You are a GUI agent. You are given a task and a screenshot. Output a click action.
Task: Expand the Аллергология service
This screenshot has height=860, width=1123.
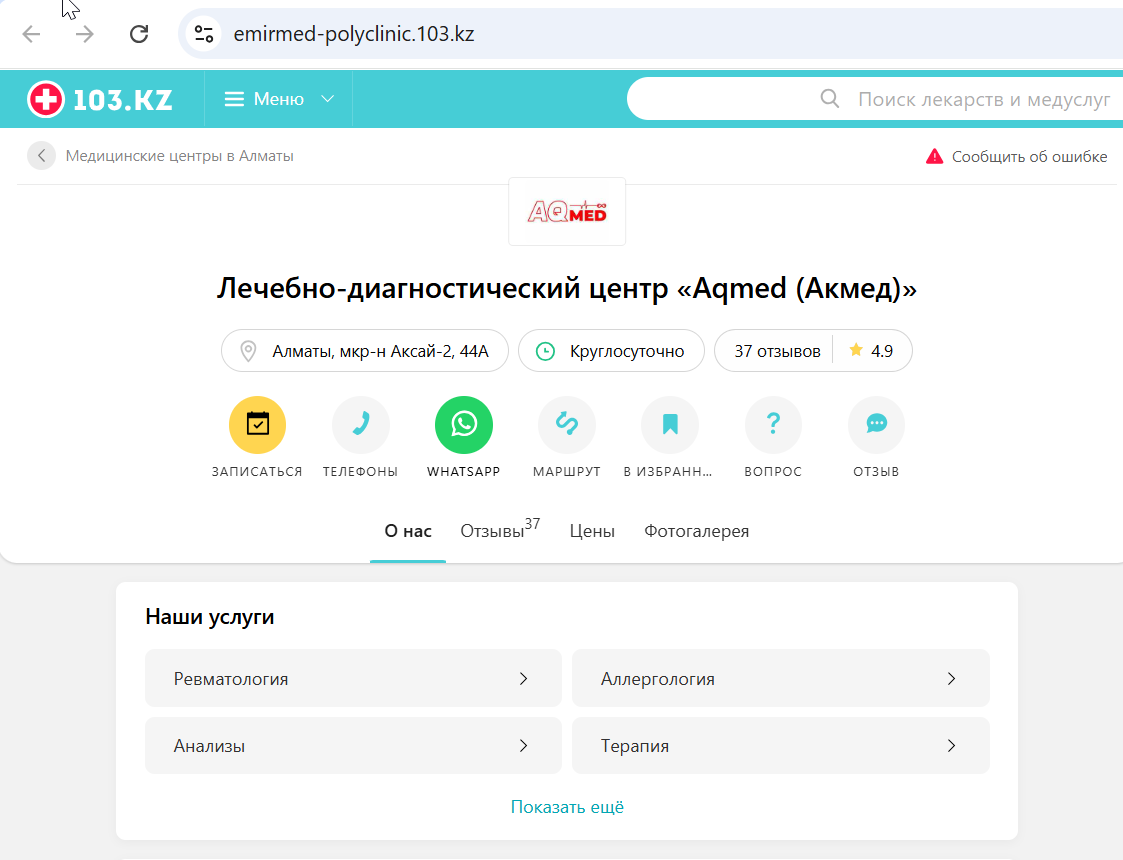coord(781,678)
